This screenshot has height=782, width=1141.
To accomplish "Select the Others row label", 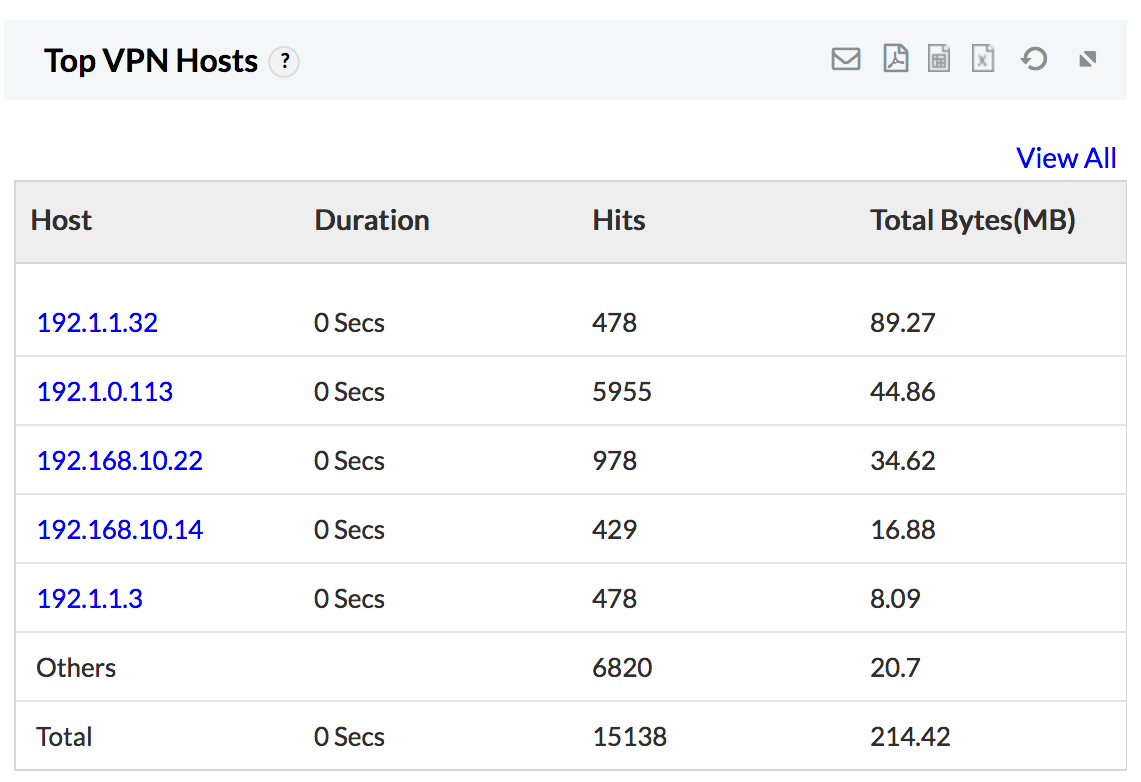I will [x=76, y=668].
